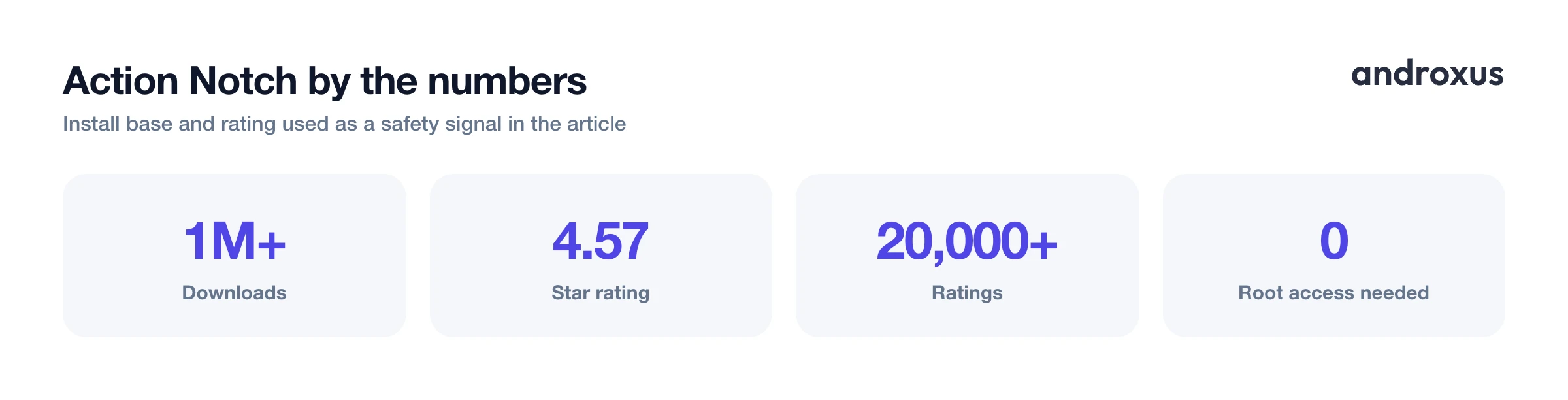The width and height of the screenshot is (1568, 400).
Task: Select the Ratings label
Action: [x=967, y=293]
